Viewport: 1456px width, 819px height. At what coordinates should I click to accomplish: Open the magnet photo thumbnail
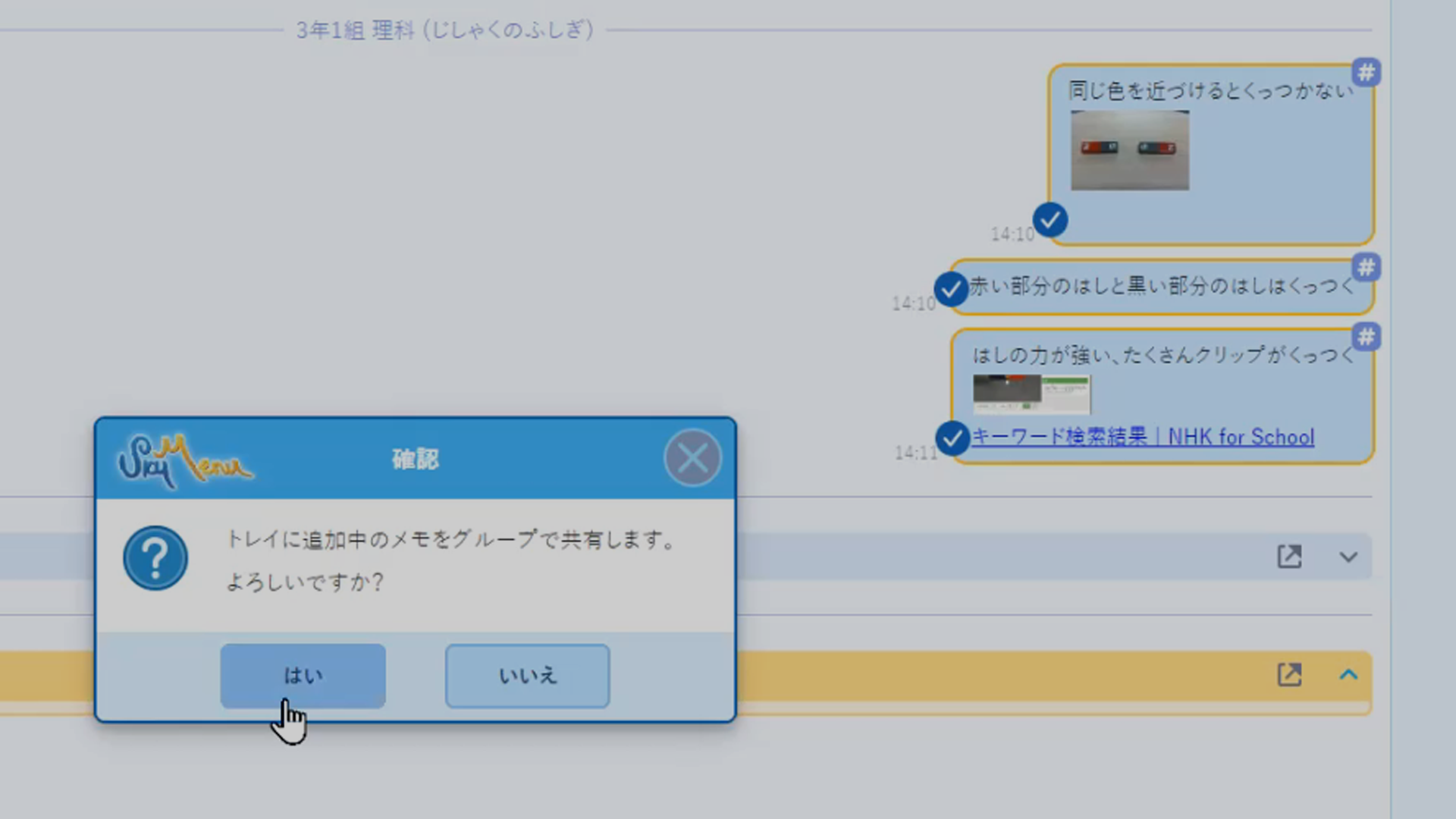tap(1129, 150)
